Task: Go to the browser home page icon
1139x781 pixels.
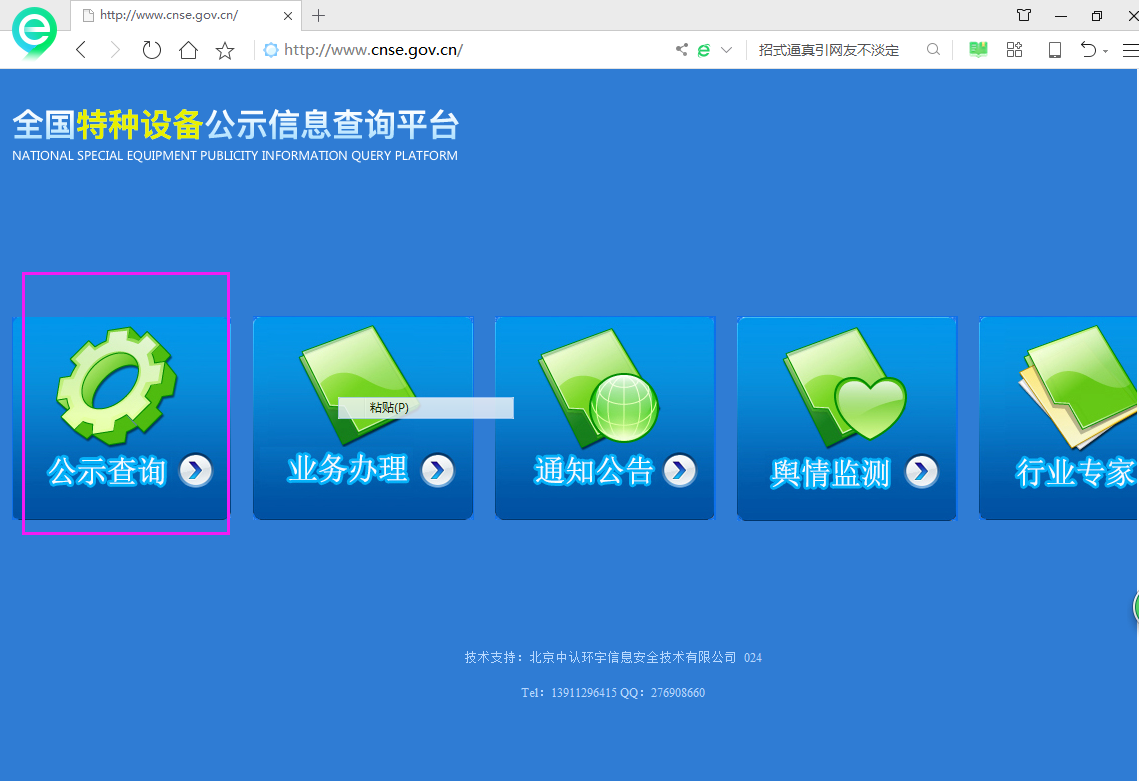Action: pyautogui.click(x=188, y=50)
